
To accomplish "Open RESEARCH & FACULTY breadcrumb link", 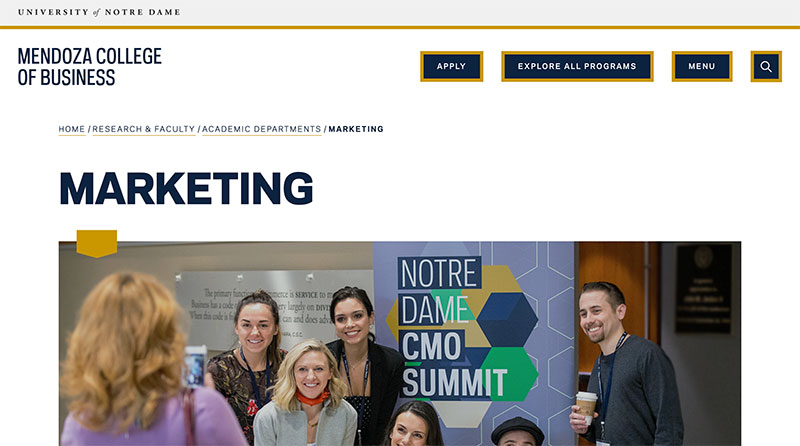I will 143,129.
